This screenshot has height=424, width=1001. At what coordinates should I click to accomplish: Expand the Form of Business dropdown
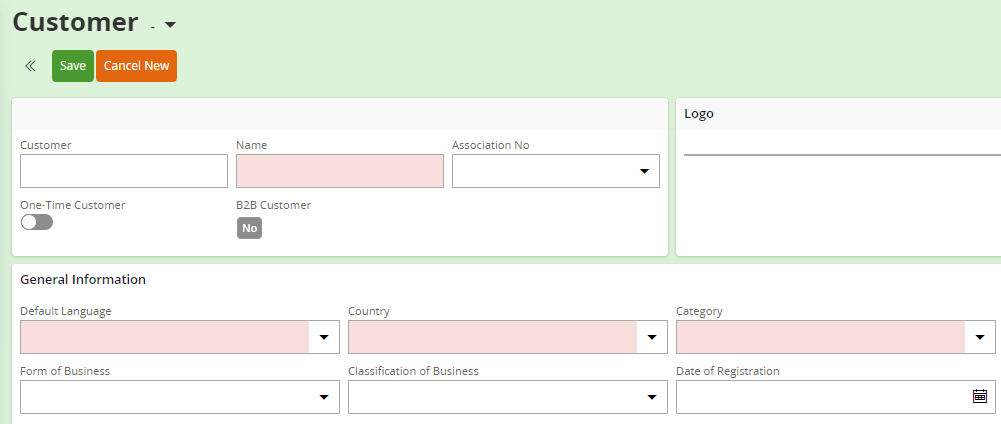pos(324,397)
